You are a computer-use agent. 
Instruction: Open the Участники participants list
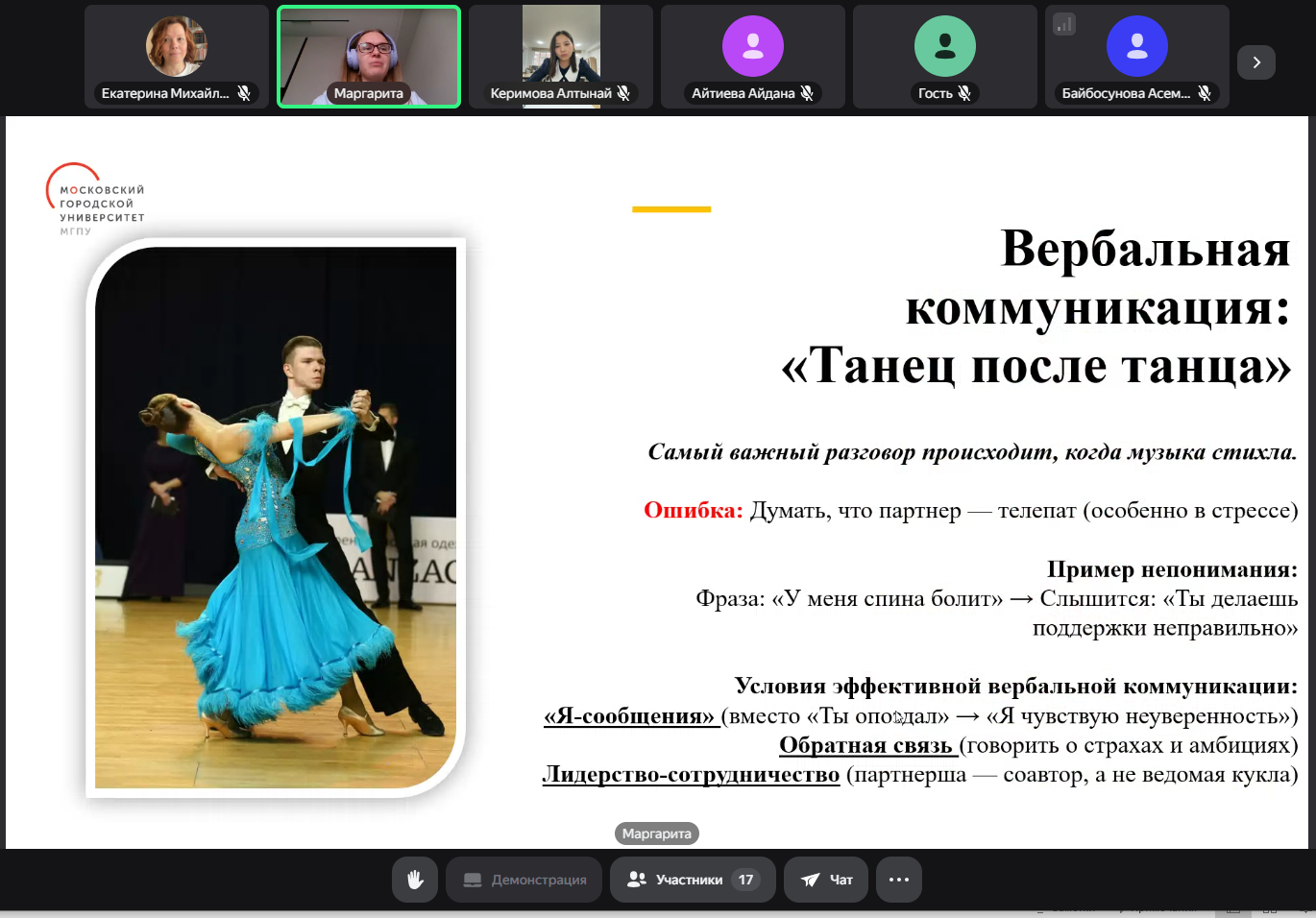[692, 880]
